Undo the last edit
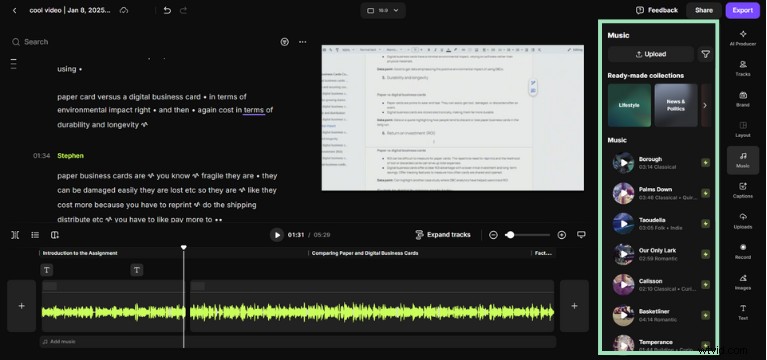The image size is (767, 360). (x=167, y=10)
